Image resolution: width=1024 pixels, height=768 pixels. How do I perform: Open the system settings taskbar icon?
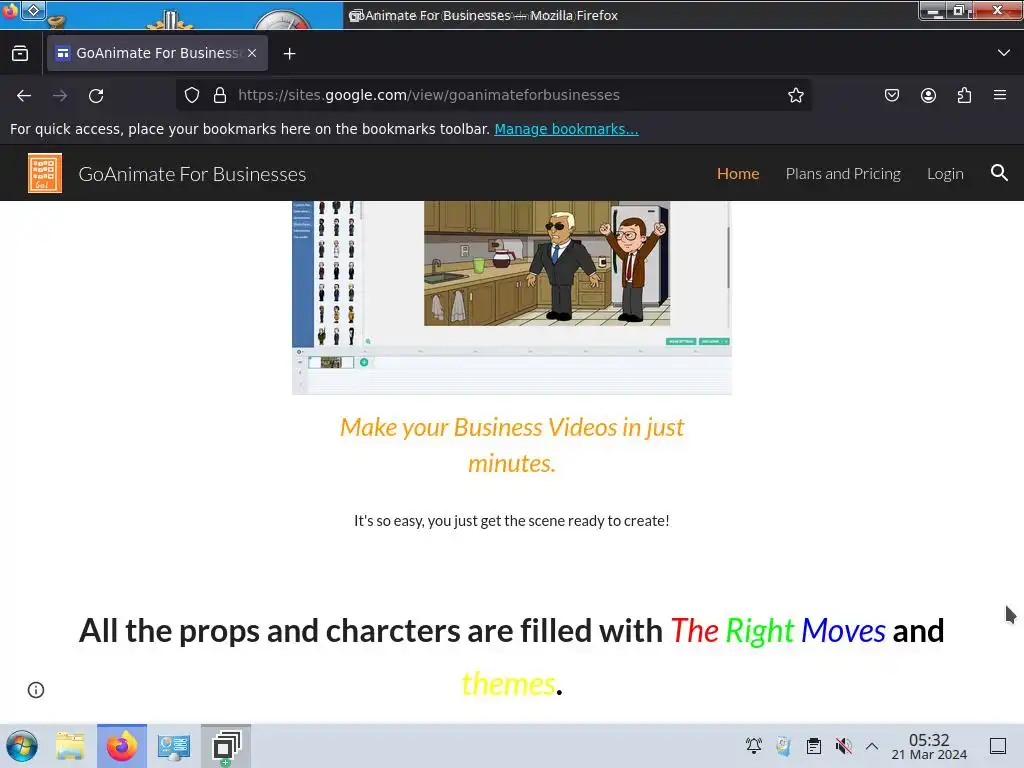[x=174, y=746]
